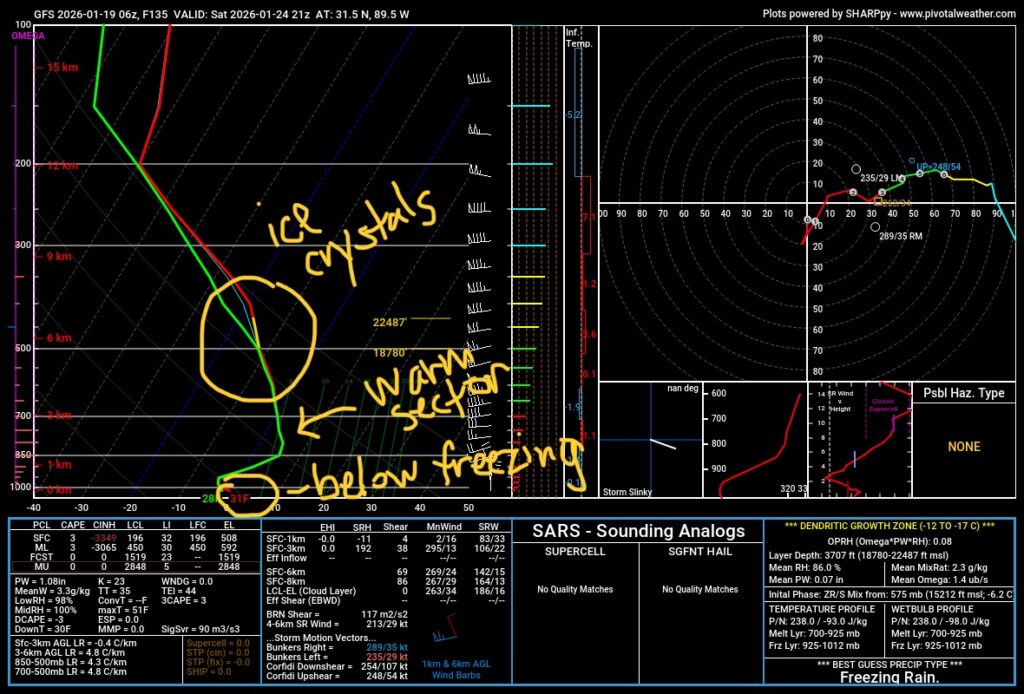
Task: Expand the Dendritic Growth Zone section header
Action: (x=890, y=526)
